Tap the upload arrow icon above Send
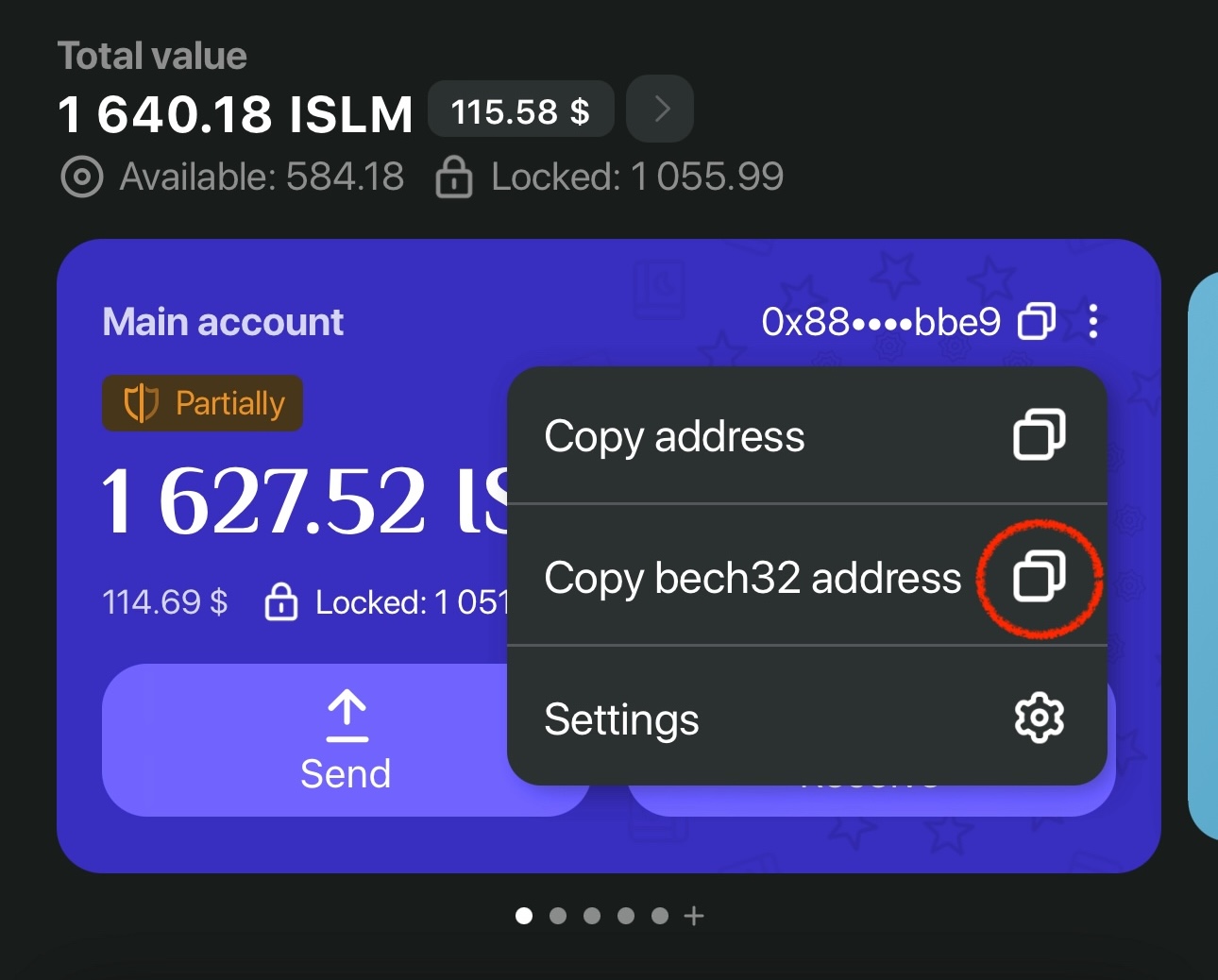Screen dimensions: 1218x980 coord(347,716)
